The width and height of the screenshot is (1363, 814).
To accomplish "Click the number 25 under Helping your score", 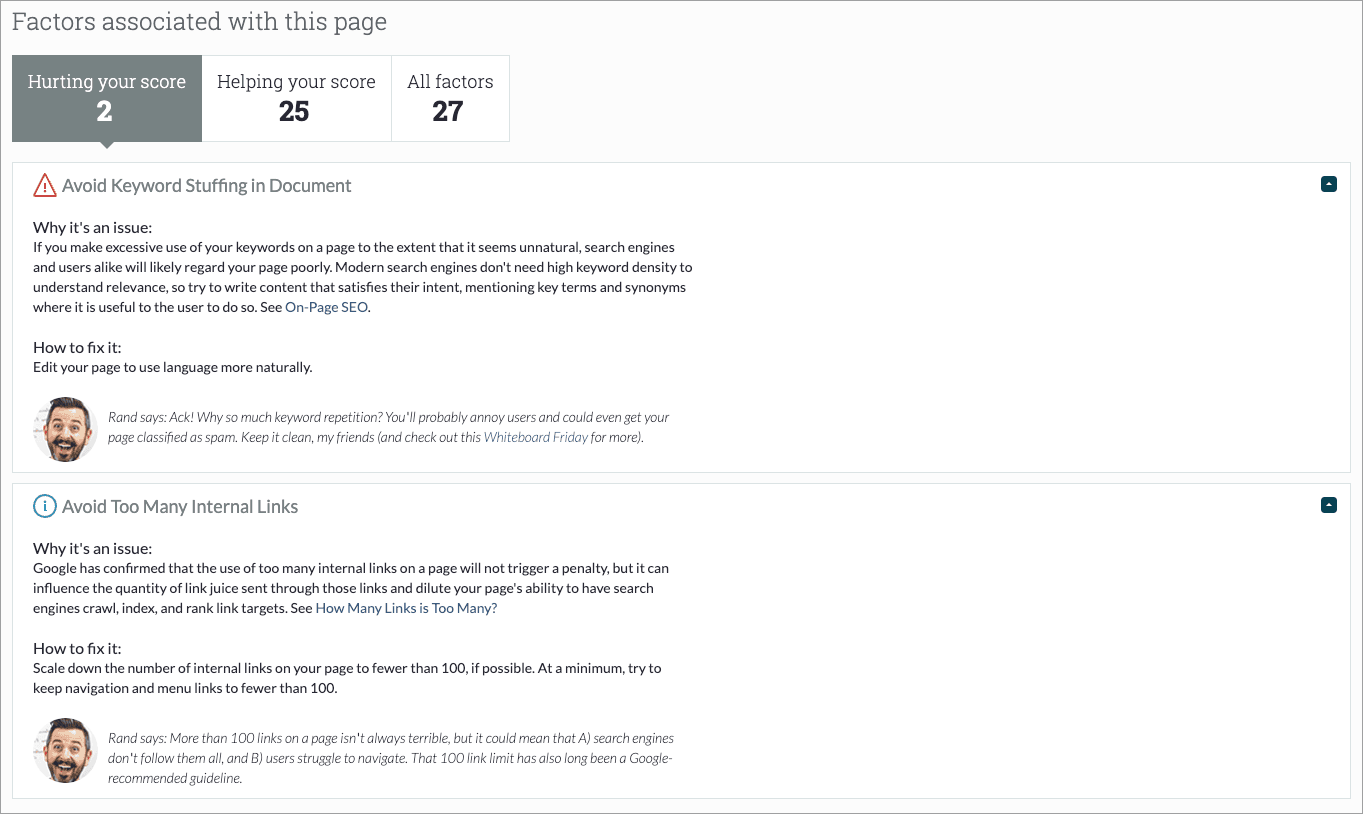I will tap(294, 112).
